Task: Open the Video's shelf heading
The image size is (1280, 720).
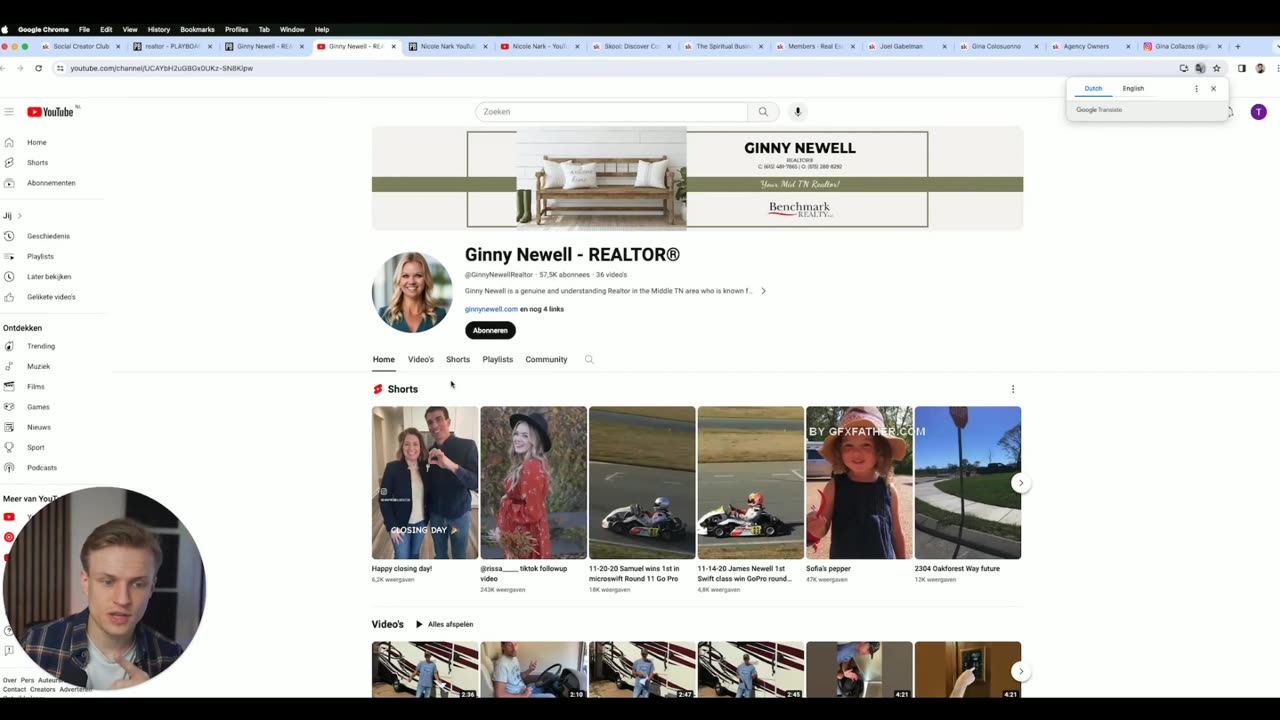Action: pyautogui.click(x=388, y=624)
